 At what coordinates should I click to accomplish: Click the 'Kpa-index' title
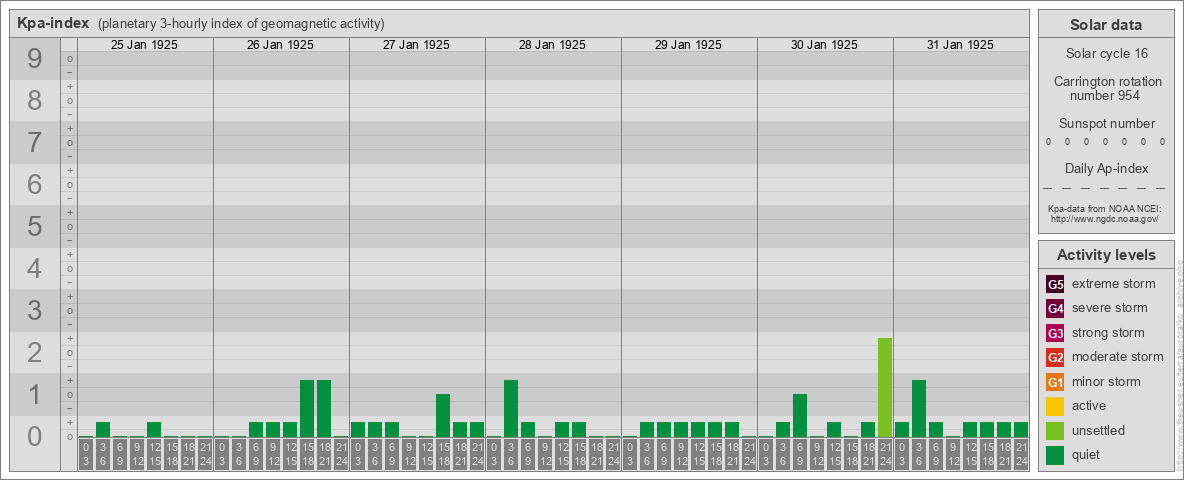coord(54,23)
